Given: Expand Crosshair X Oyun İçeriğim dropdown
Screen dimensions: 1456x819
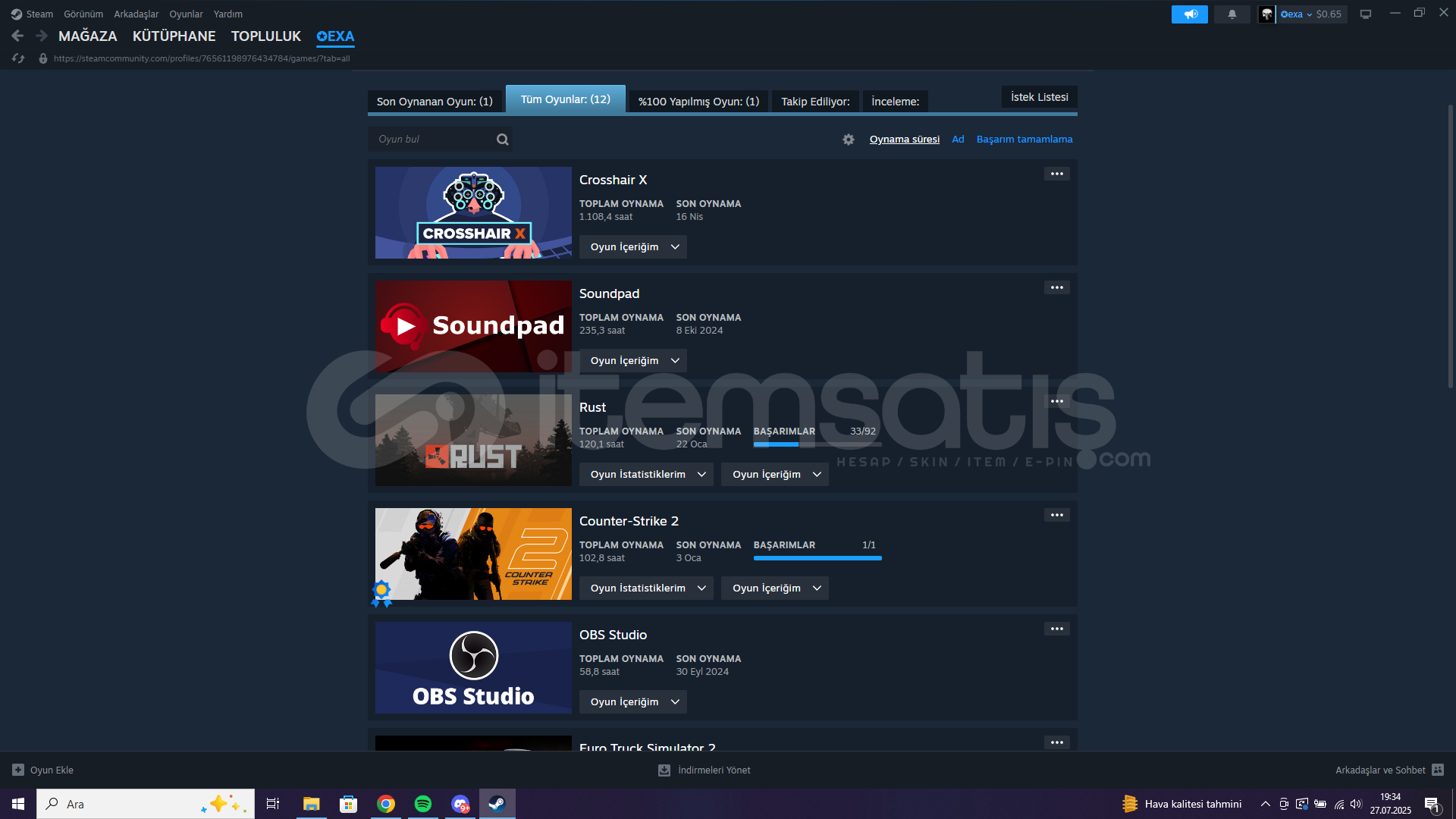Looking at the screenshot, I should [633, 246].
